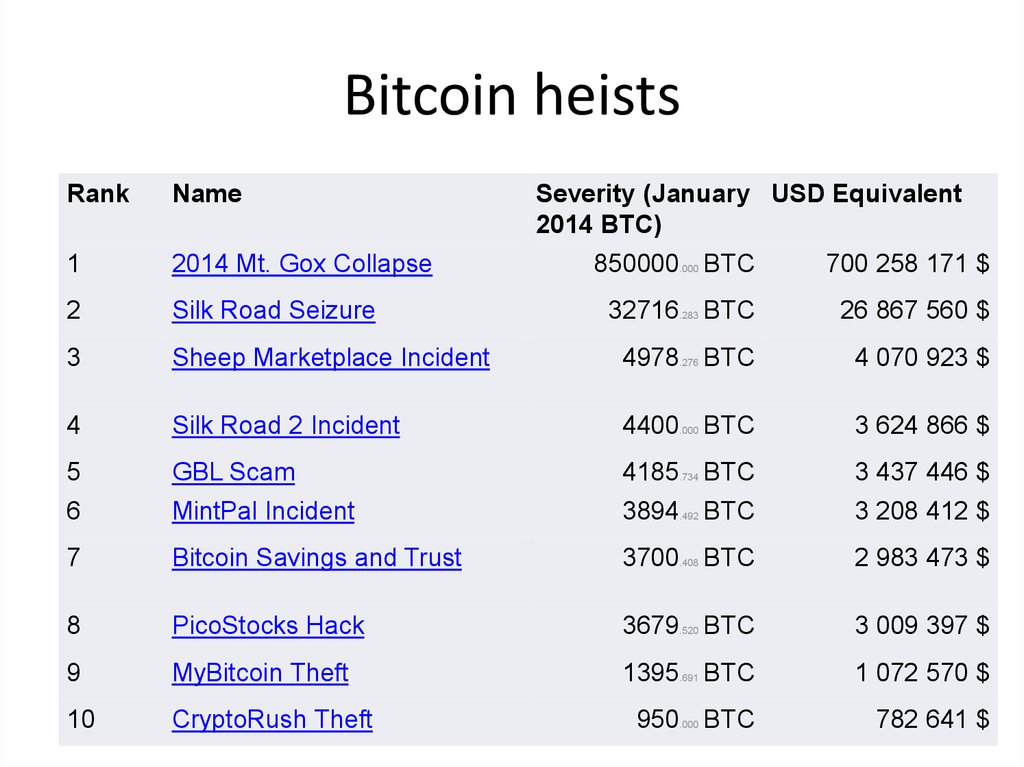
Task: Follow the Silk Road 2 Incident link
Action: tap(285, 425)
